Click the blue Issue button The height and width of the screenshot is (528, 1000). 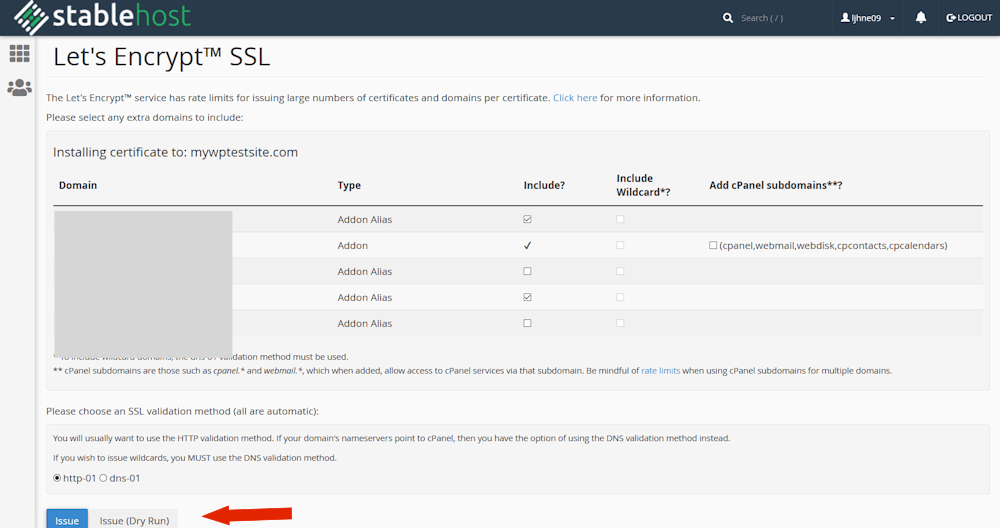[67, 520]
